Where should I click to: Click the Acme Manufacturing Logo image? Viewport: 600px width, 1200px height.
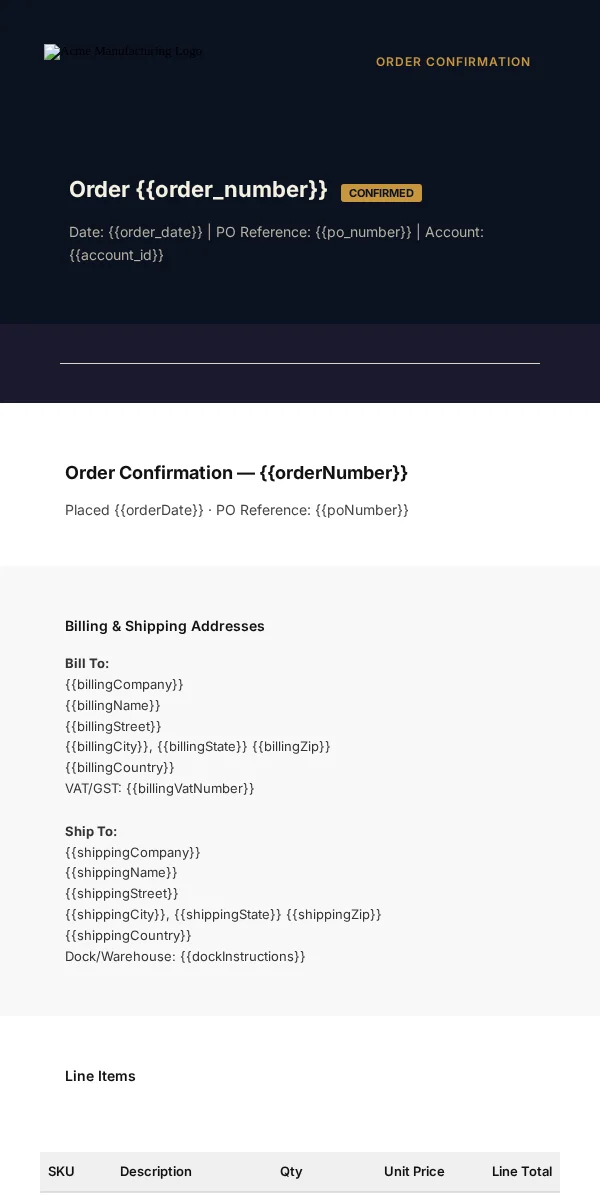(123, 52)
